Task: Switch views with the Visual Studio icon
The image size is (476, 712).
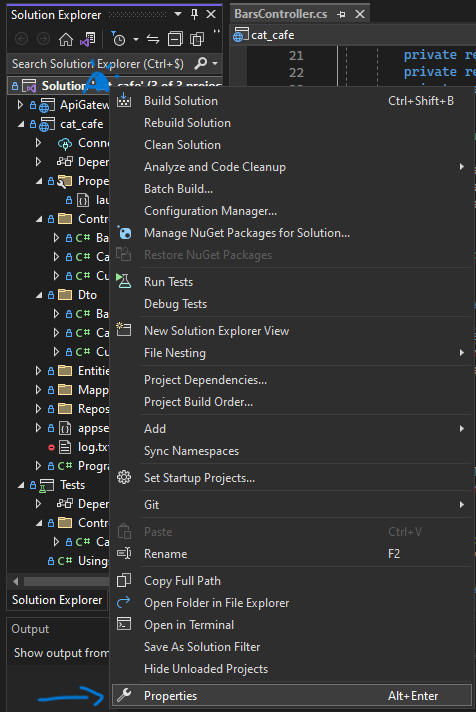Action: pyautogui.click(x=88, y=40)
